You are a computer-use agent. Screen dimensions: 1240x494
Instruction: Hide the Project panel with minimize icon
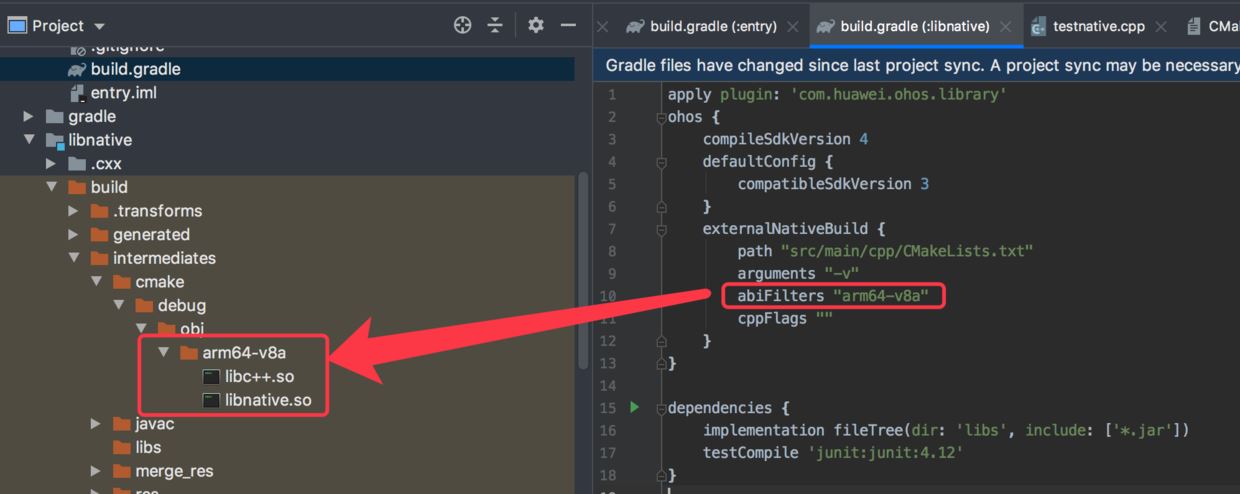[x=568, y=26]
